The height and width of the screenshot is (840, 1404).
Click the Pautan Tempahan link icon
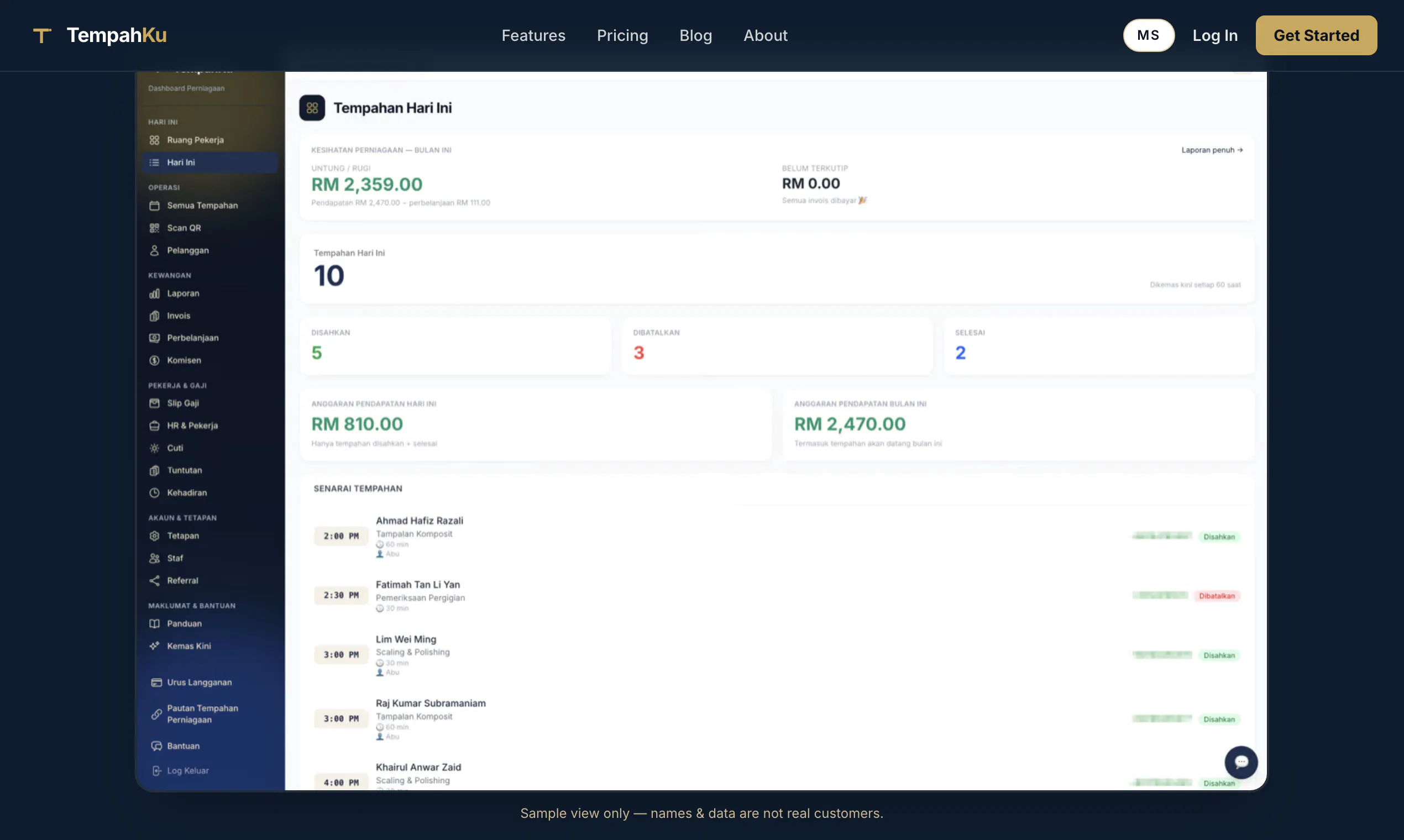tap(156, 715)
